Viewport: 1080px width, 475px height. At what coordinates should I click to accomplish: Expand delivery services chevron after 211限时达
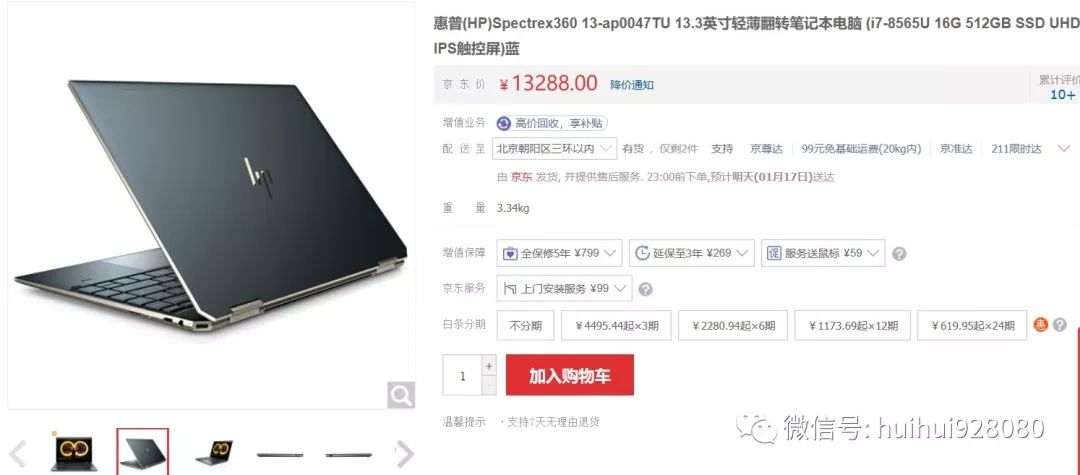(x=1063, y=149)
